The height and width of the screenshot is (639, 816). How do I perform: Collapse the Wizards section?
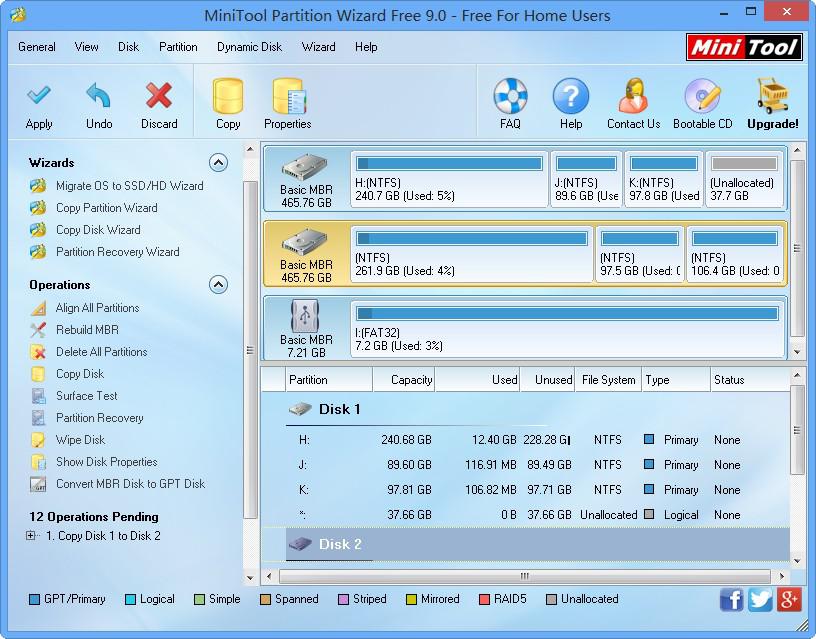click(218, 163)
